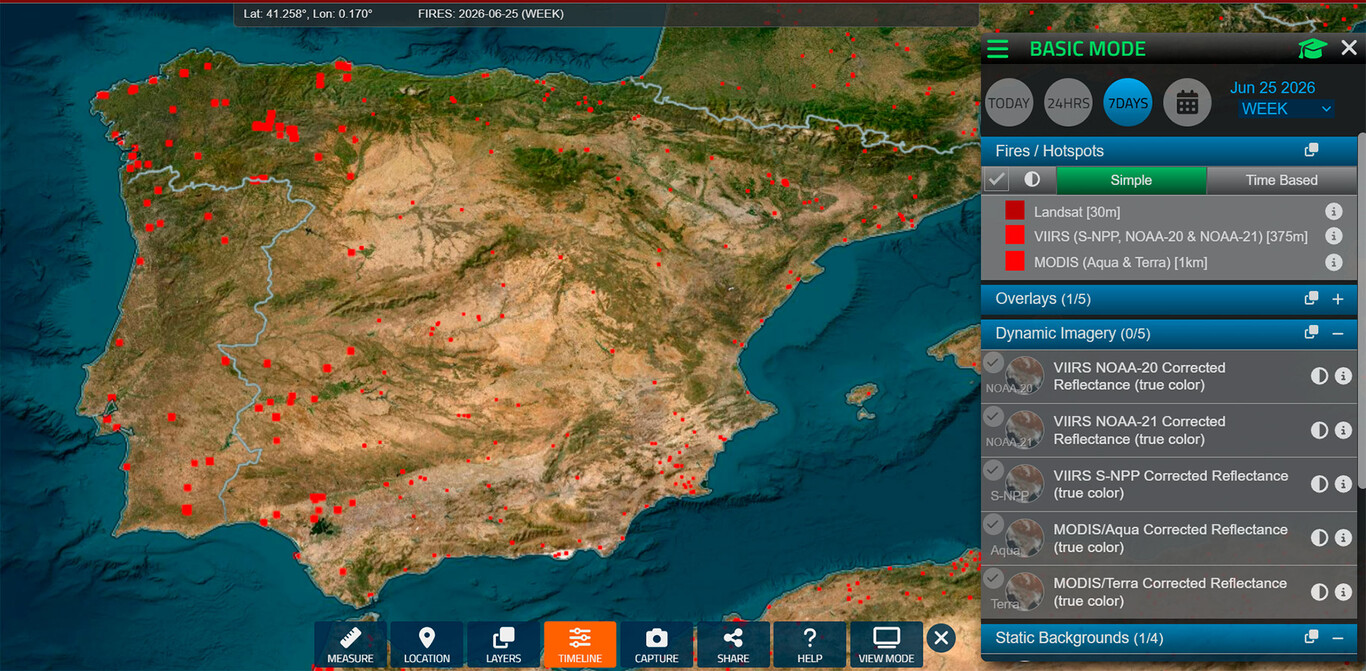Click the Overlays (1/5) header

(x=1169, y=299)
